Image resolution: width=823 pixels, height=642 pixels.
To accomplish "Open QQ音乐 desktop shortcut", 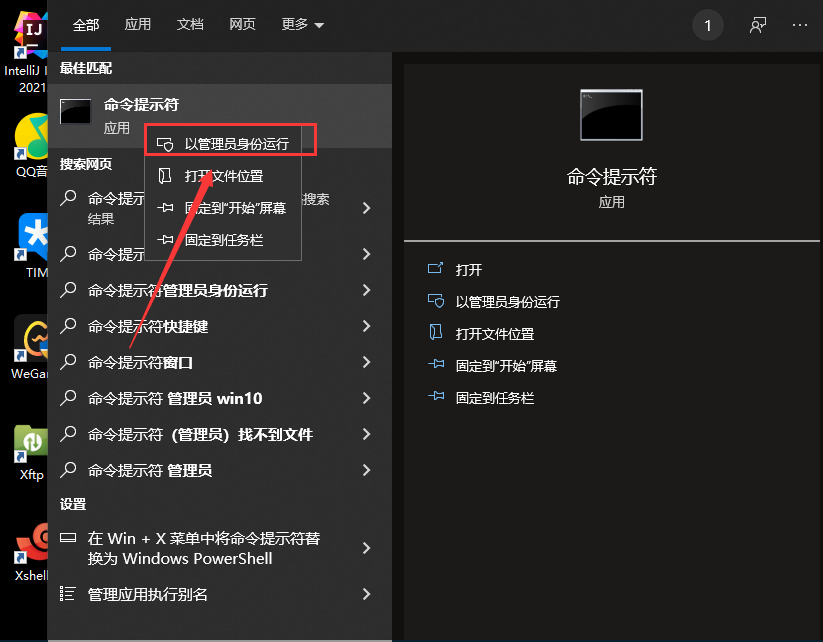I will (30, 146).
